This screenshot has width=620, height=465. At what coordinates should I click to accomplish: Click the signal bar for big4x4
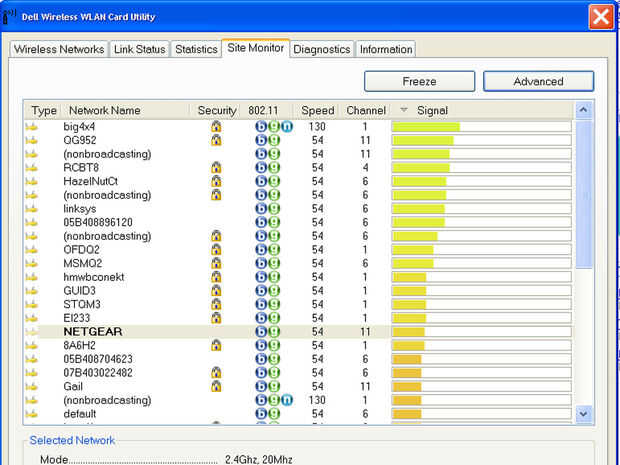482,127
